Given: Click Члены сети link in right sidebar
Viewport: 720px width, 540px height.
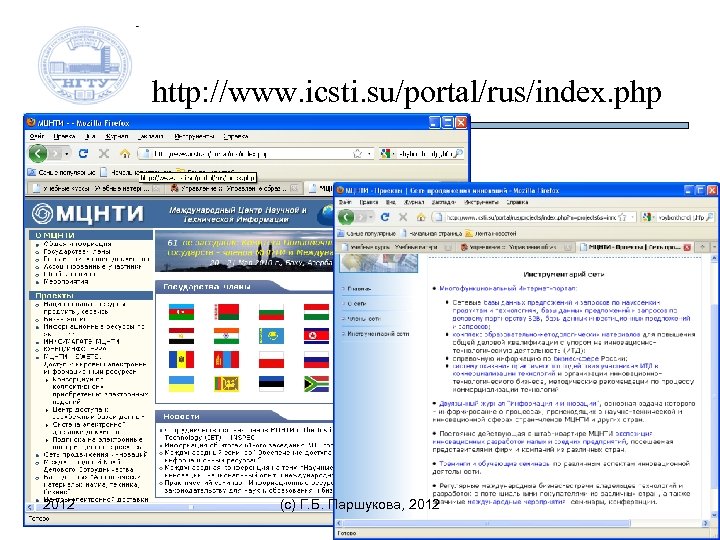Looking at the screenshot, I should [x=364, y=319].
